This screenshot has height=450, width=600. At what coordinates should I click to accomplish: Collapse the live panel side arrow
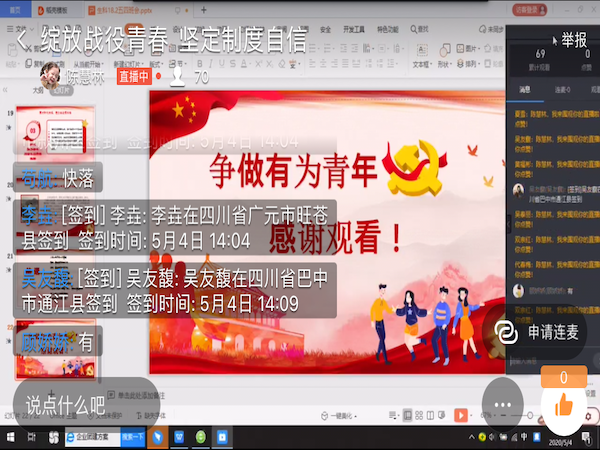(x=509, y=224)
